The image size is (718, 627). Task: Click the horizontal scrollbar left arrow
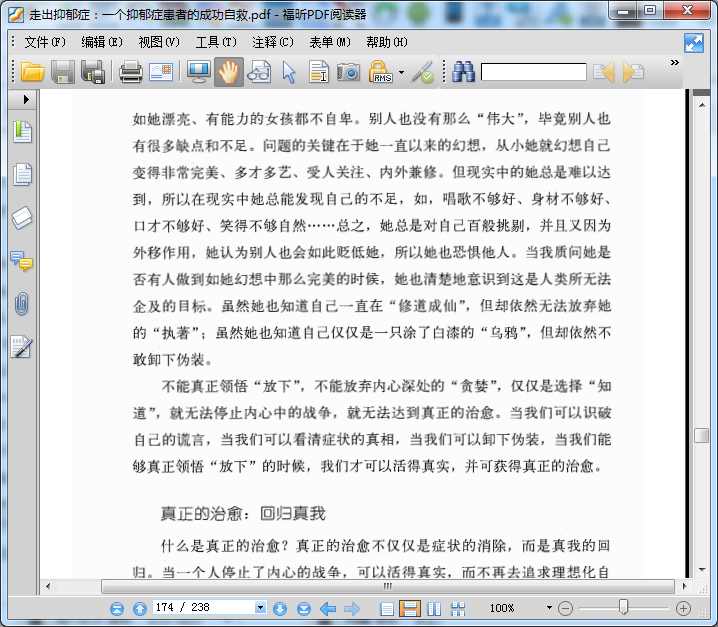click(48, 586)
